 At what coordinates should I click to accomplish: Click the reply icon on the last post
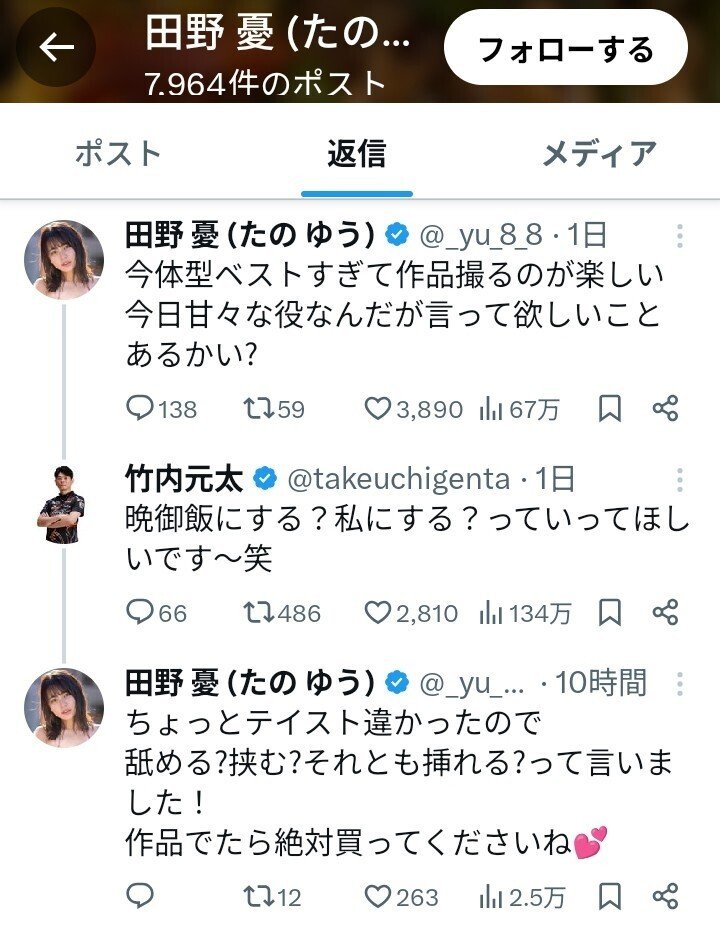(141, 896)
